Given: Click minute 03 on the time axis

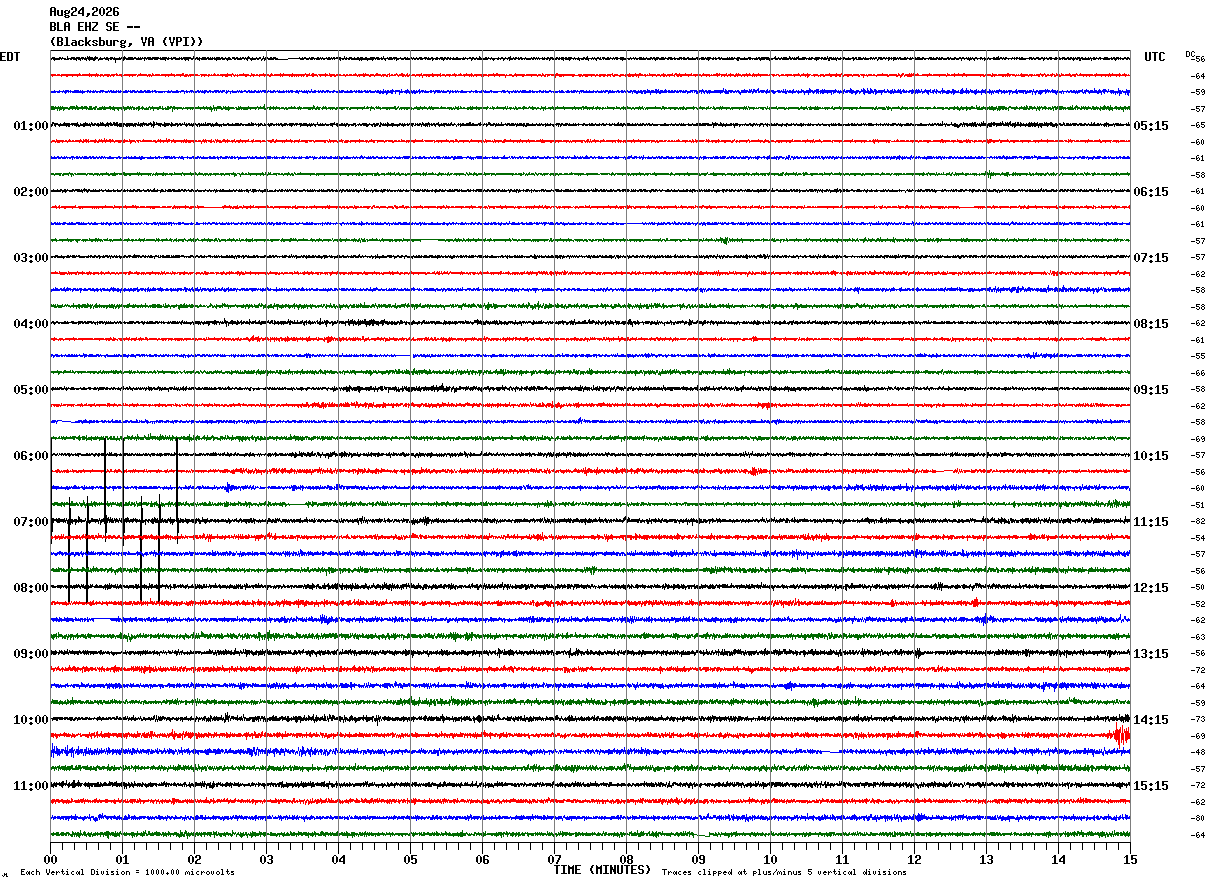Looking at the screenshot, I should pos(266,859).
